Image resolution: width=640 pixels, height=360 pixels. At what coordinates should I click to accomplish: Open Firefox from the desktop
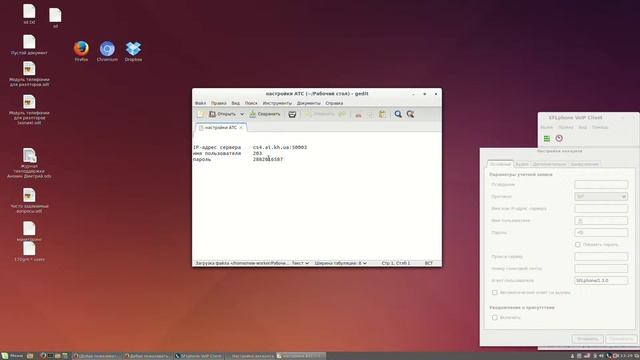[x=81, y=51]
